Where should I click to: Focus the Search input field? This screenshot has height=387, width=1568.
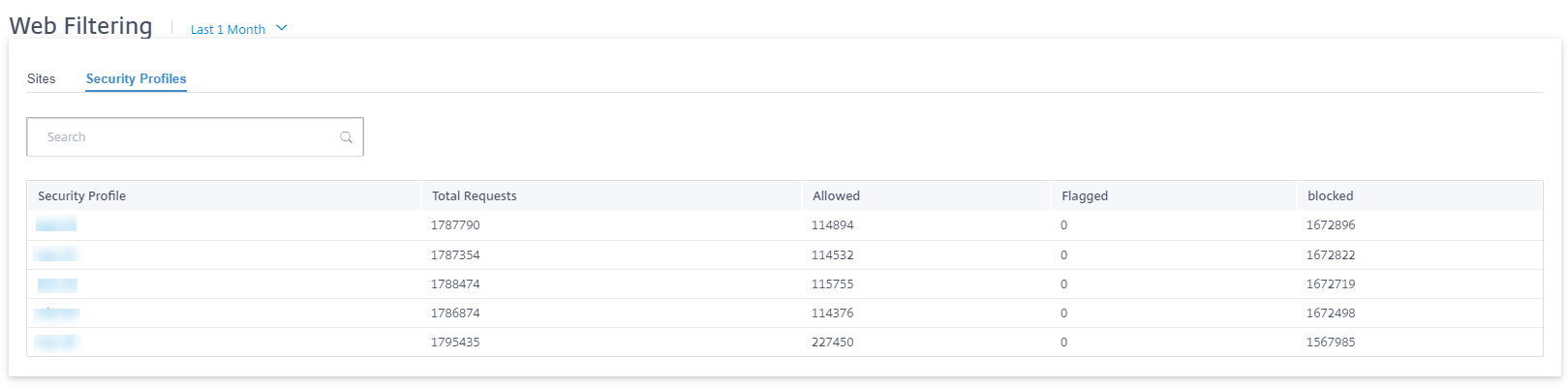(x=195, y=137)
